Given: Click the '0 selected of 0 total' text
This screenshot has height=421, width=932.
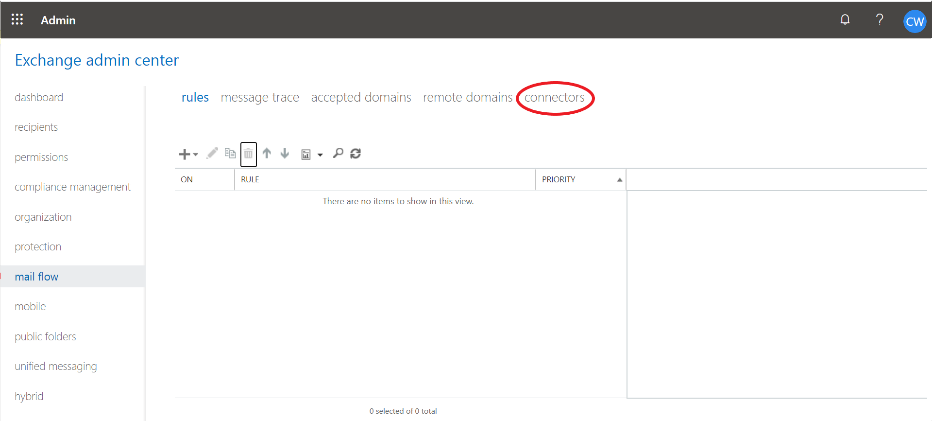Looking at the screenshot, I should (x=404, y=411).
